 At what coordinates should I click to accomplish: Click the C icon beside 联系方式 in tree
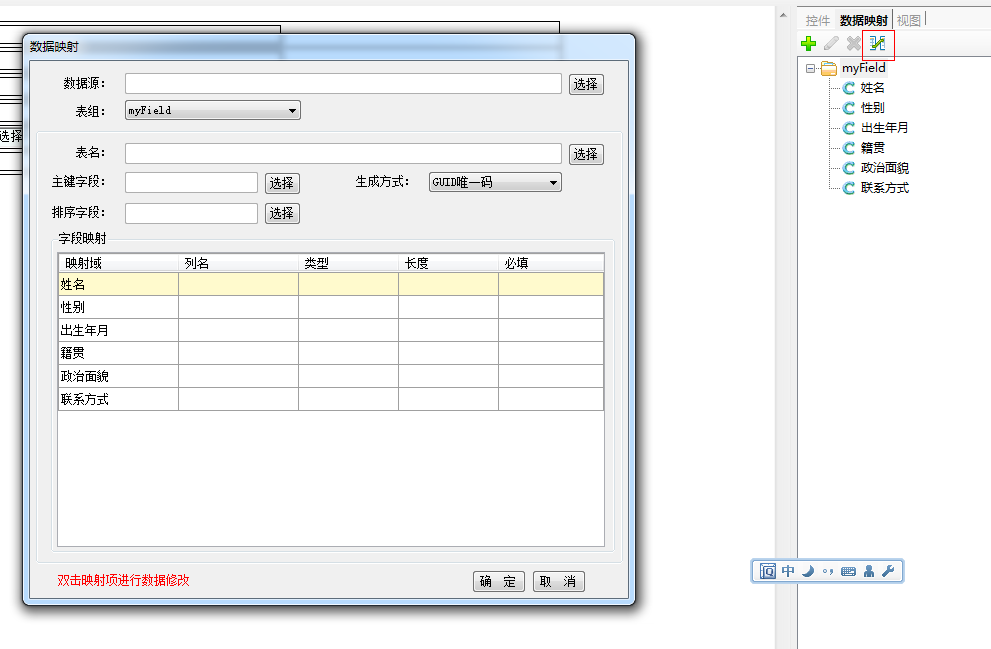[x=849, y=188]
